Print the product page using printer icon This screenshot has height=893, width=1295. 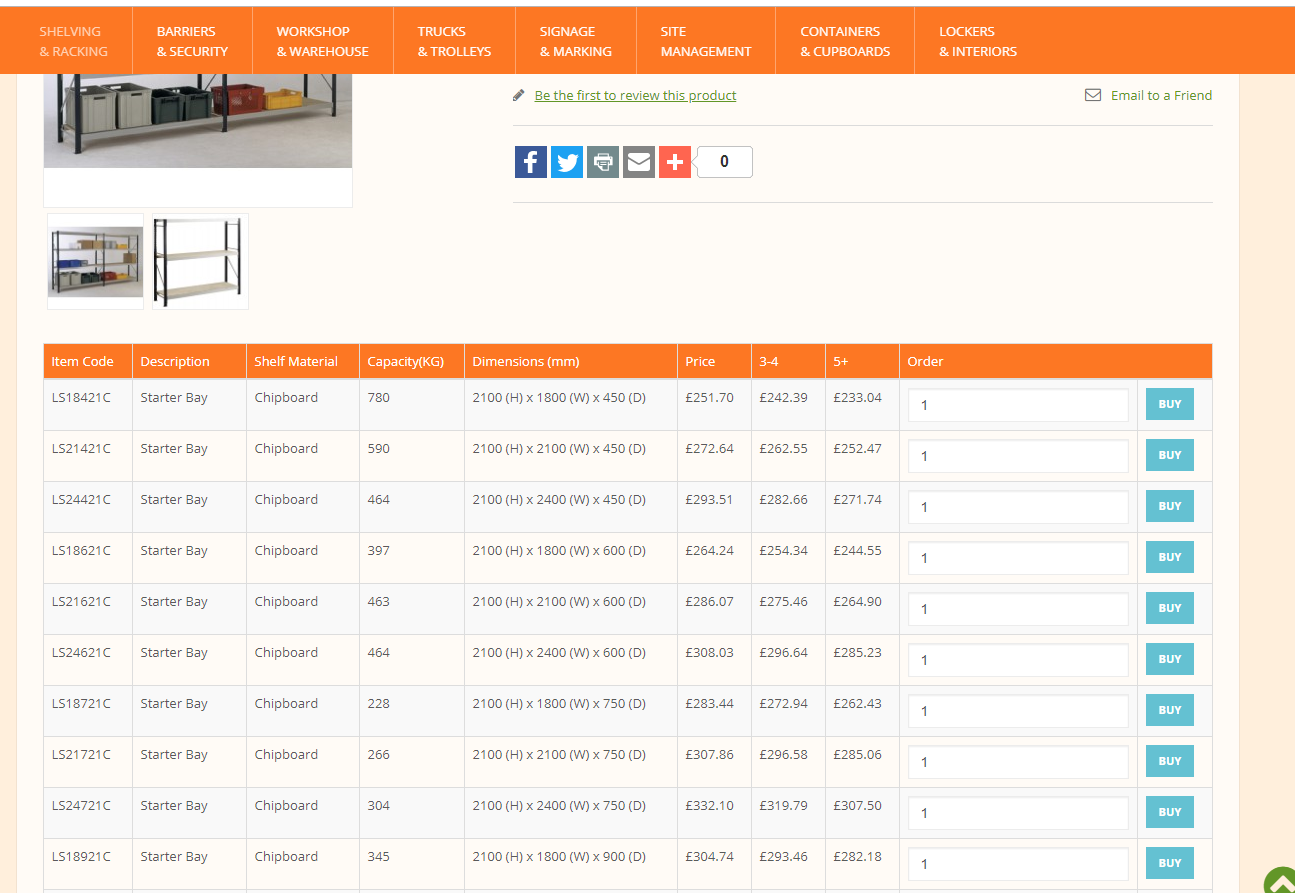(602, 161)
